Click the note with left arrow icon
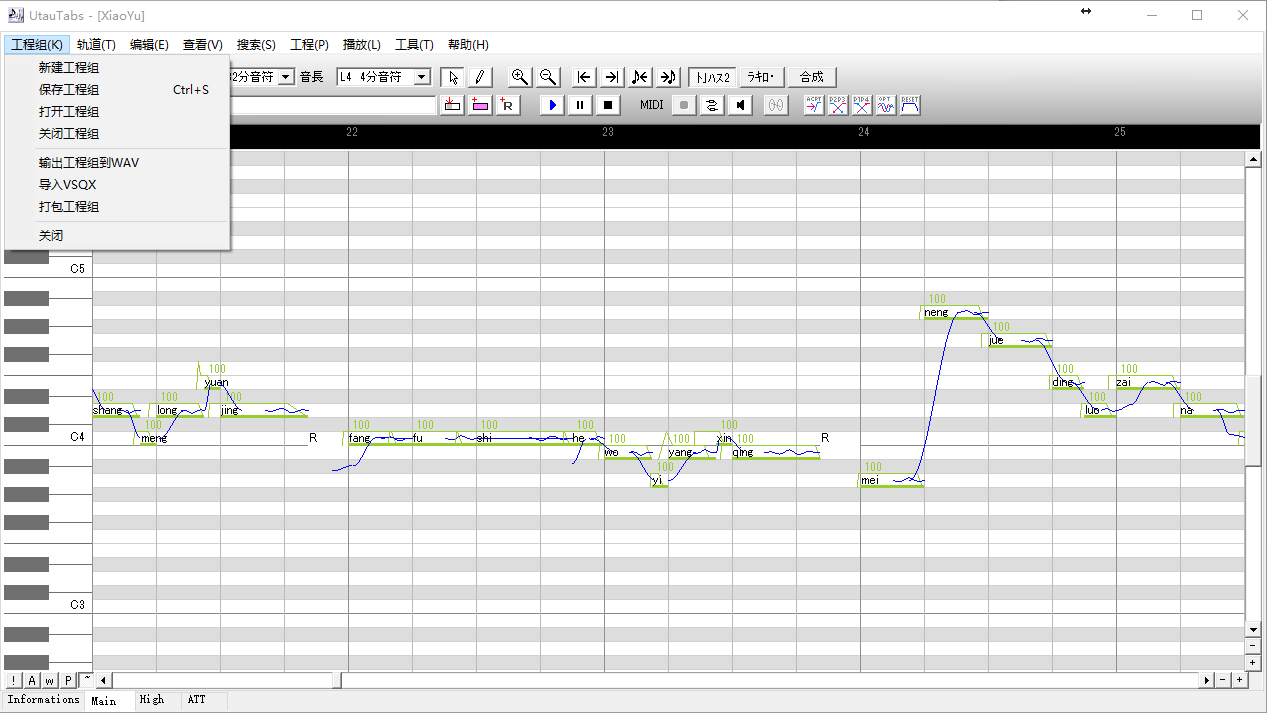The height and width of the screenshot is (713, 1267). point(640,77)
